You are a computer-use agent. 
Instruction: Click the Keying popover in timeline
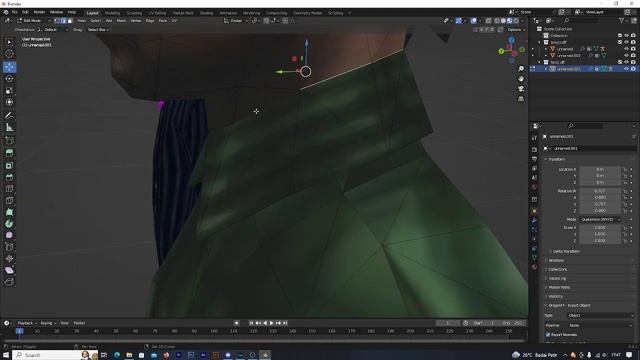click(x=48, y=323)
